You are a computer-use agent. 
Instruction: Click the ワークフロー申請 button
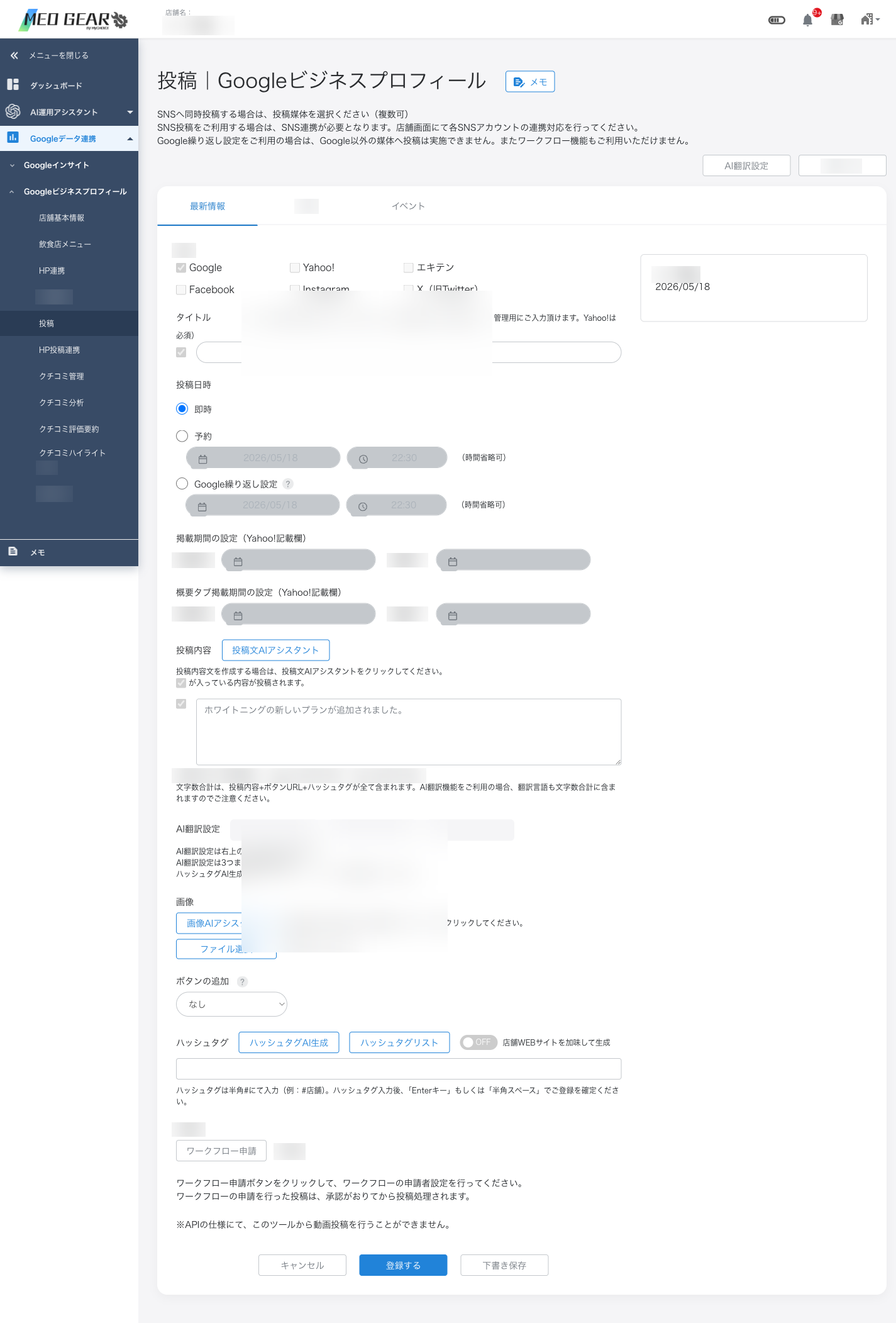221,1151
